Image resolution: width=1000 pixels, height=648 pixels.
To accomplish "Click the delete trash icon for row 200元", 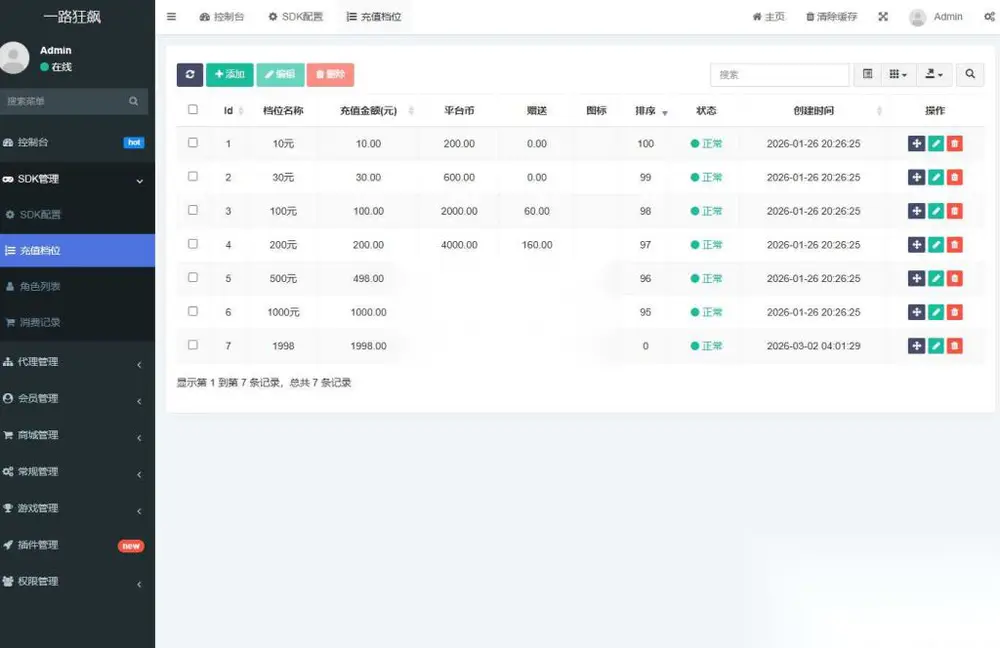I will click(x=955, y=245).
